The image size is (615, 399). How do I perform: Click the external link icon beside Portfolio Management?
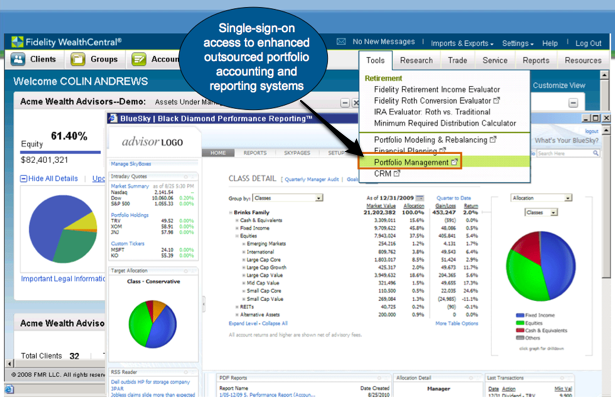(x=454, y=162)
